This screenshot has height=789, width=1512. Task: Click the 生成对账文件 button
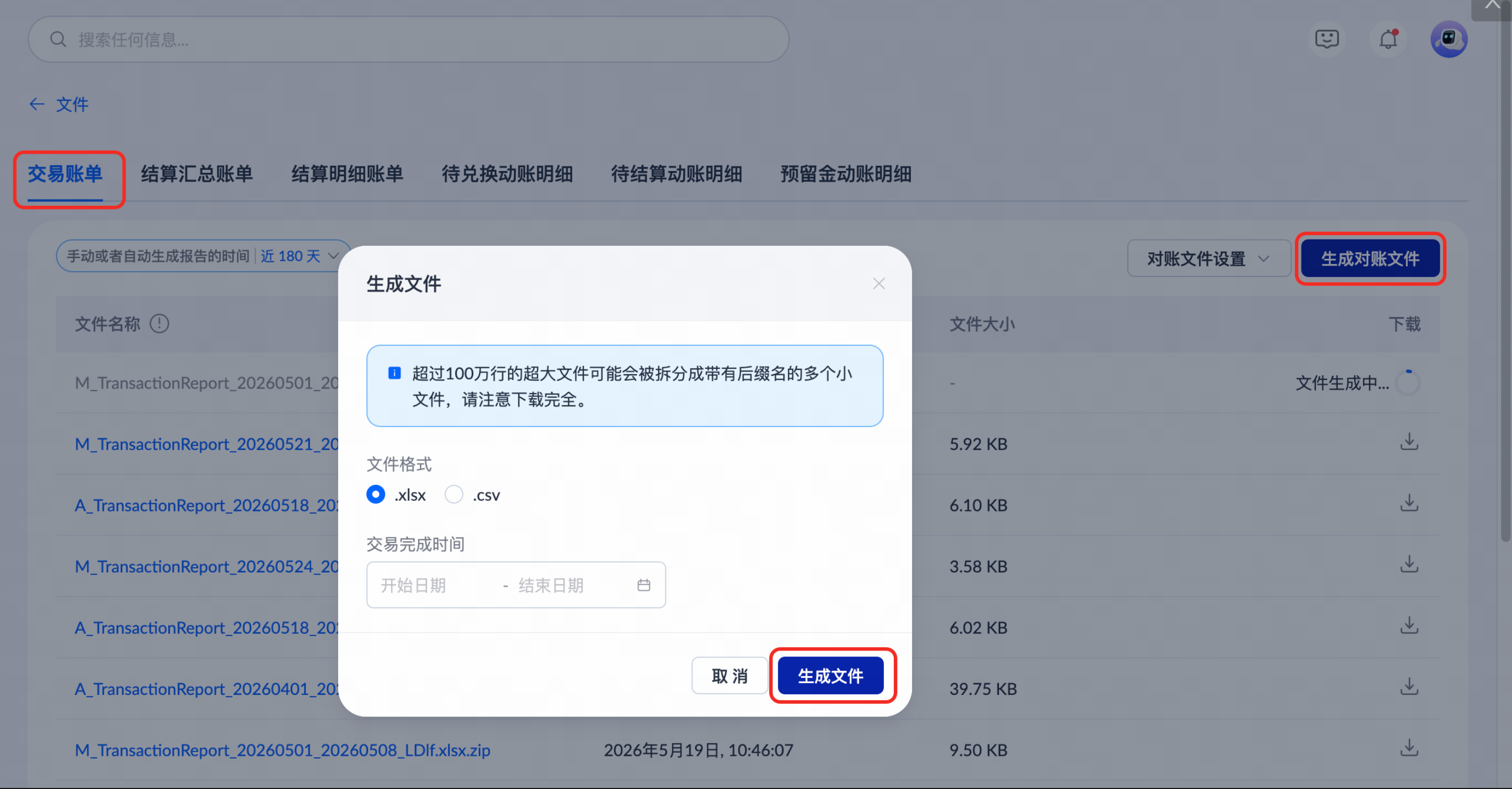pos(1370,258)
